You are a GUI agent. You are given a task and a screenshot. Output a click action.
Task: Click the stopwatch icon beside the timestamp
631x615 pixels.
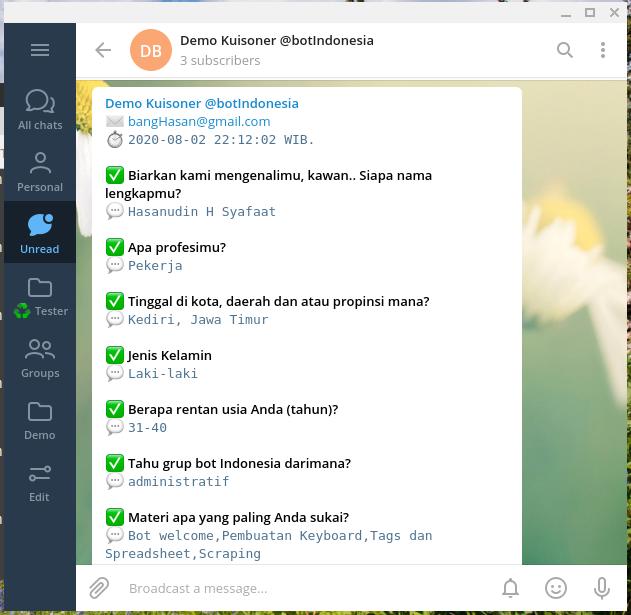pyautogui.click(x=115, y=139)
